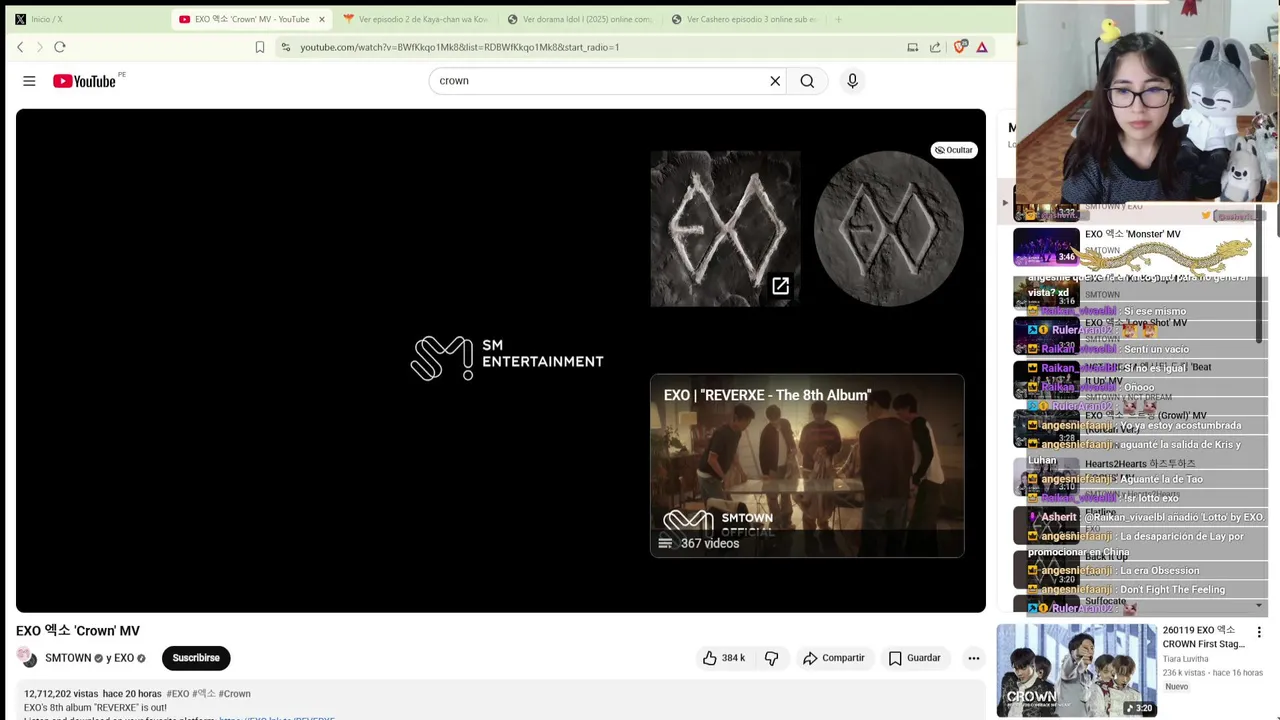This screenshot has width=1280, height=720.
Task: Share this page from the address bar
Action: pos(935,47)
